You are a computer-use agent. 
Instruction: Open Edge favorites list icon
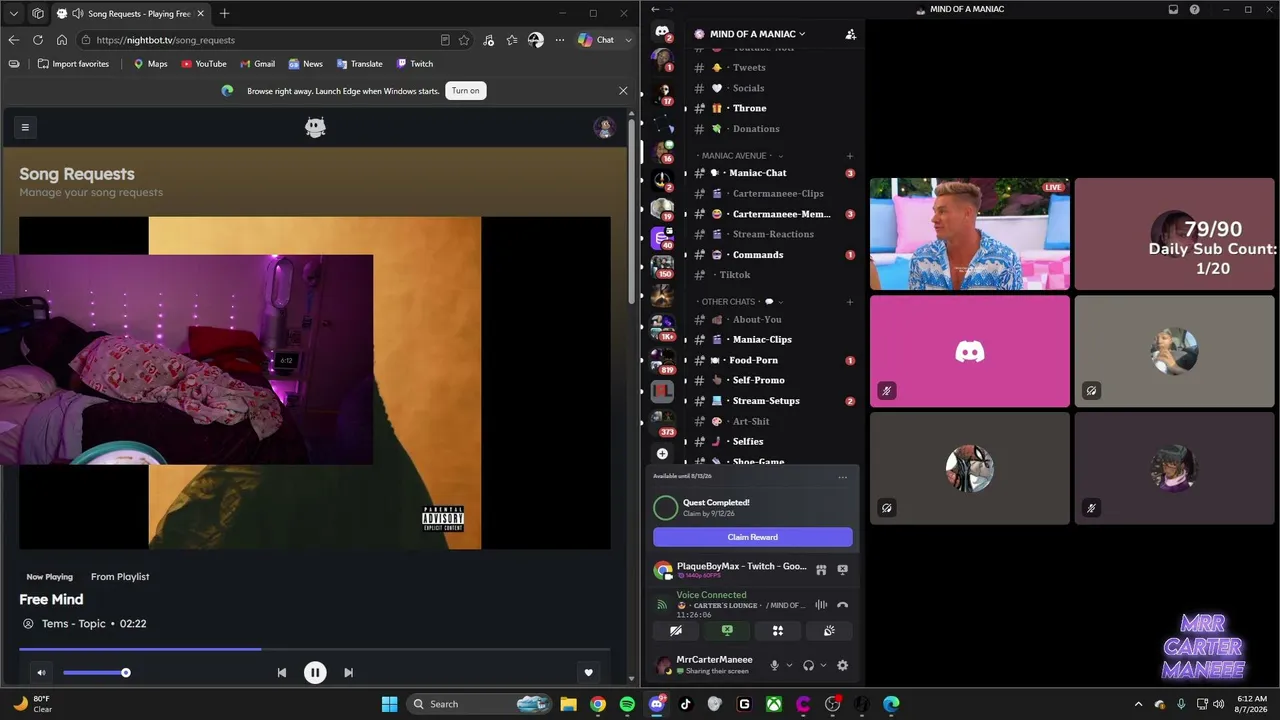[x=512, y=40]
